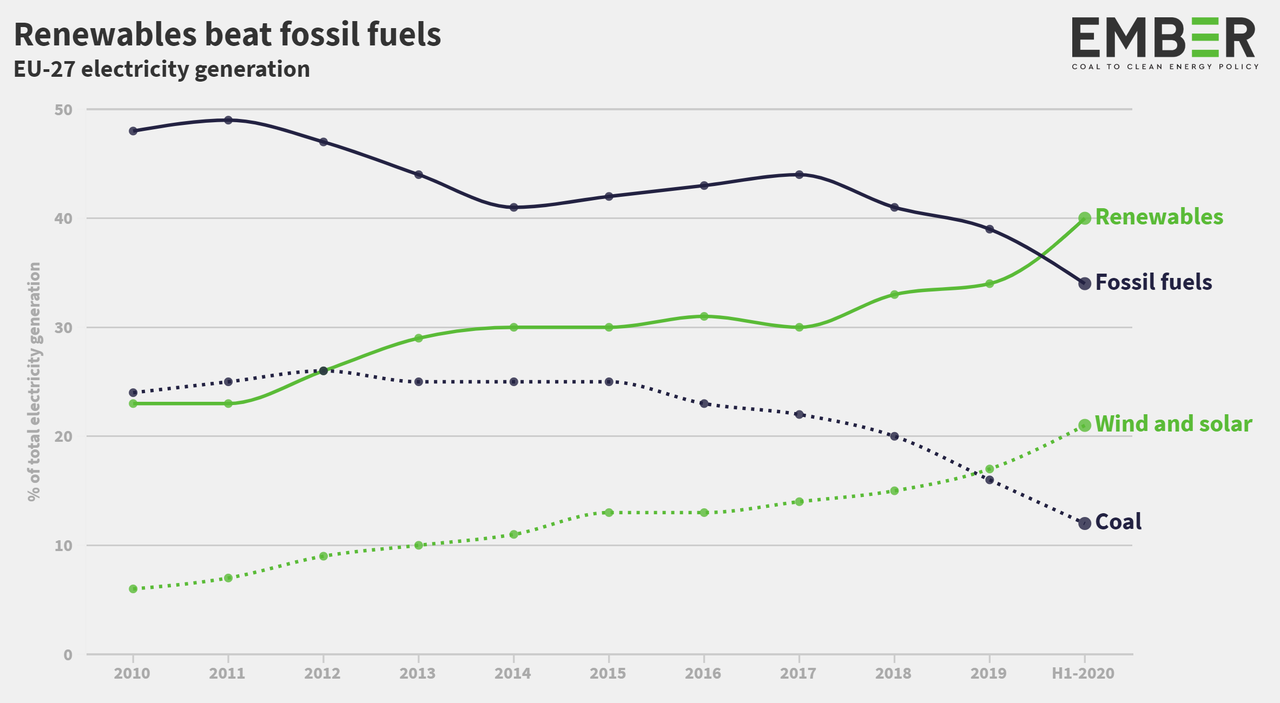1280x703 pixels.
Task: Select the Coal H1-2020 end marker
Action: 1085,523
